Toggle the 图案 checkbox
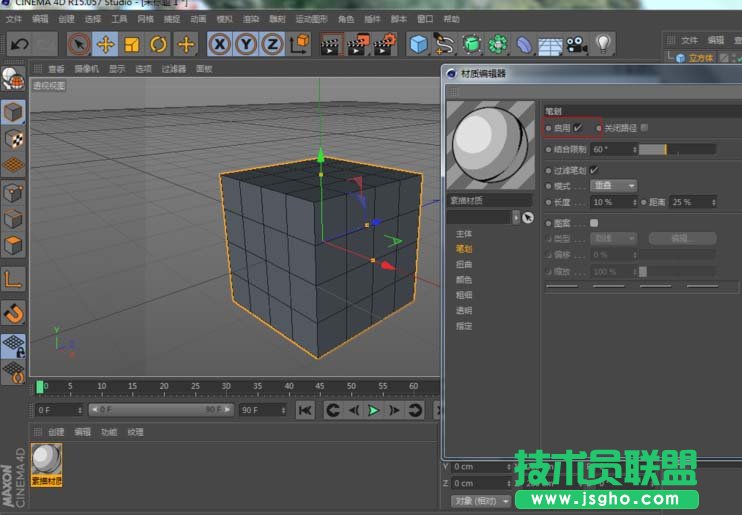The image size is (742, 515). (x=594, y=222)
